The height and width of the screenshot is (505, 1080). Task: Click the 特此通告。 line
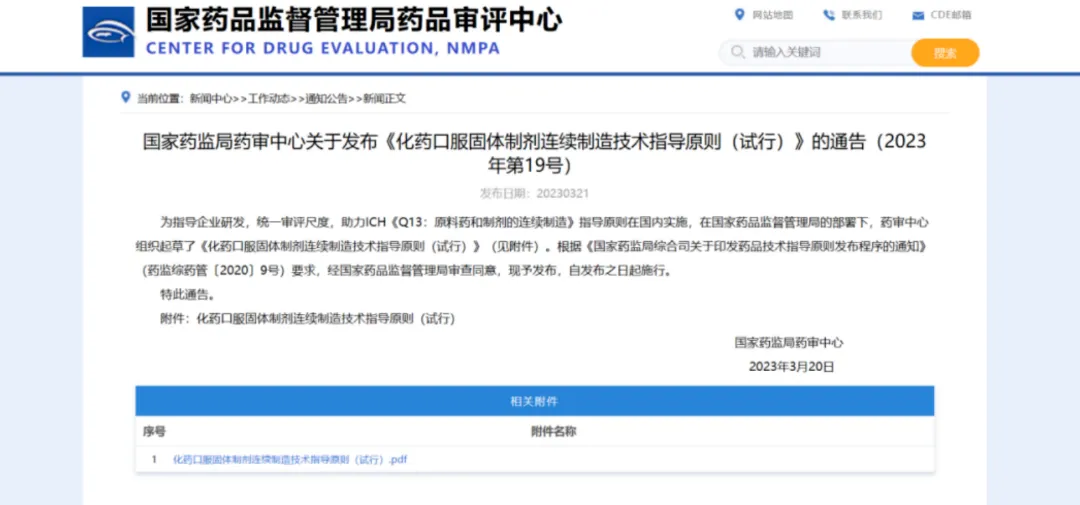click(x=187, y=295)
